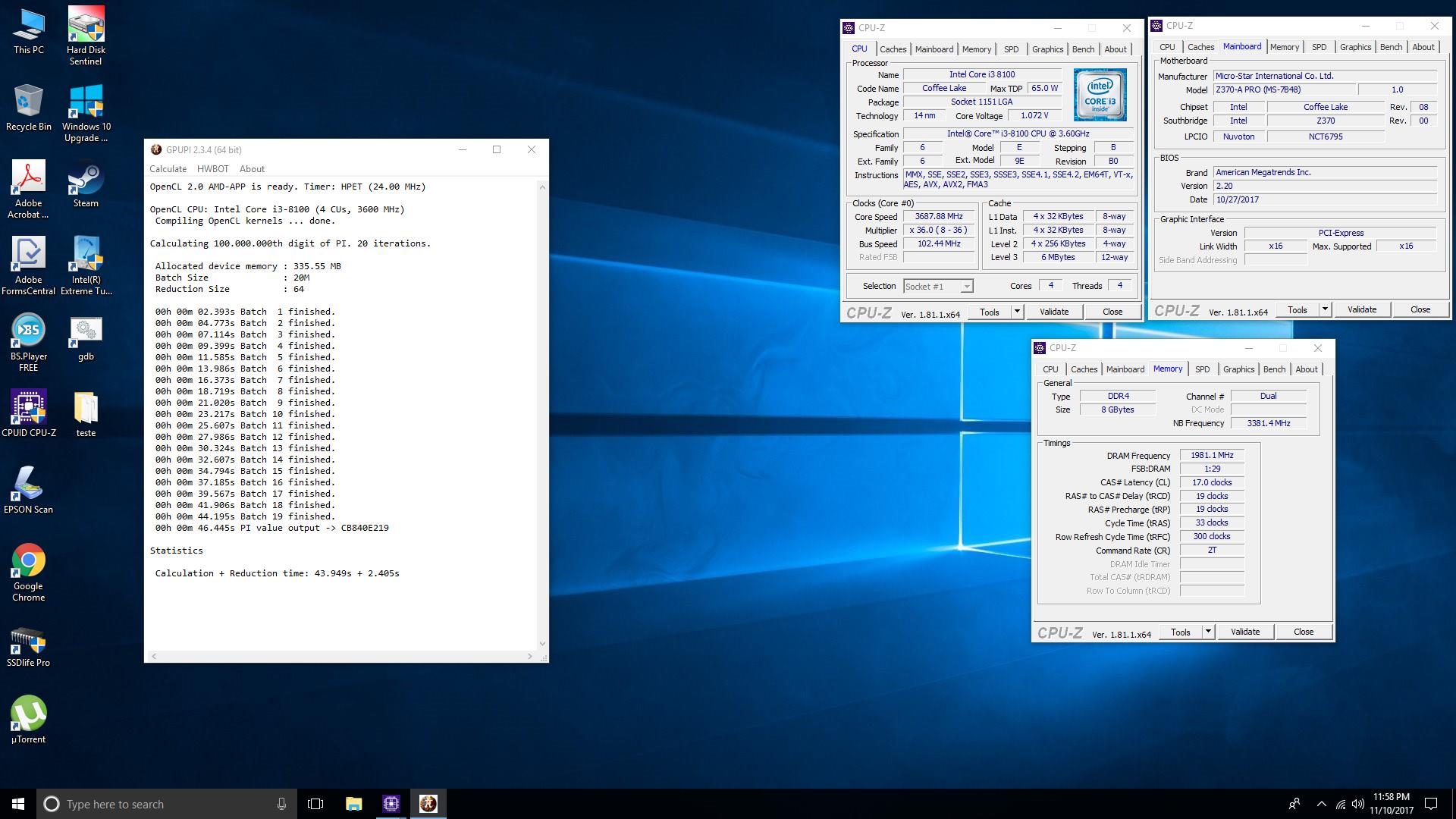Viewport: 1456px width, 819px height.
Task: Open This PC desktop icon
Action: 29,31
